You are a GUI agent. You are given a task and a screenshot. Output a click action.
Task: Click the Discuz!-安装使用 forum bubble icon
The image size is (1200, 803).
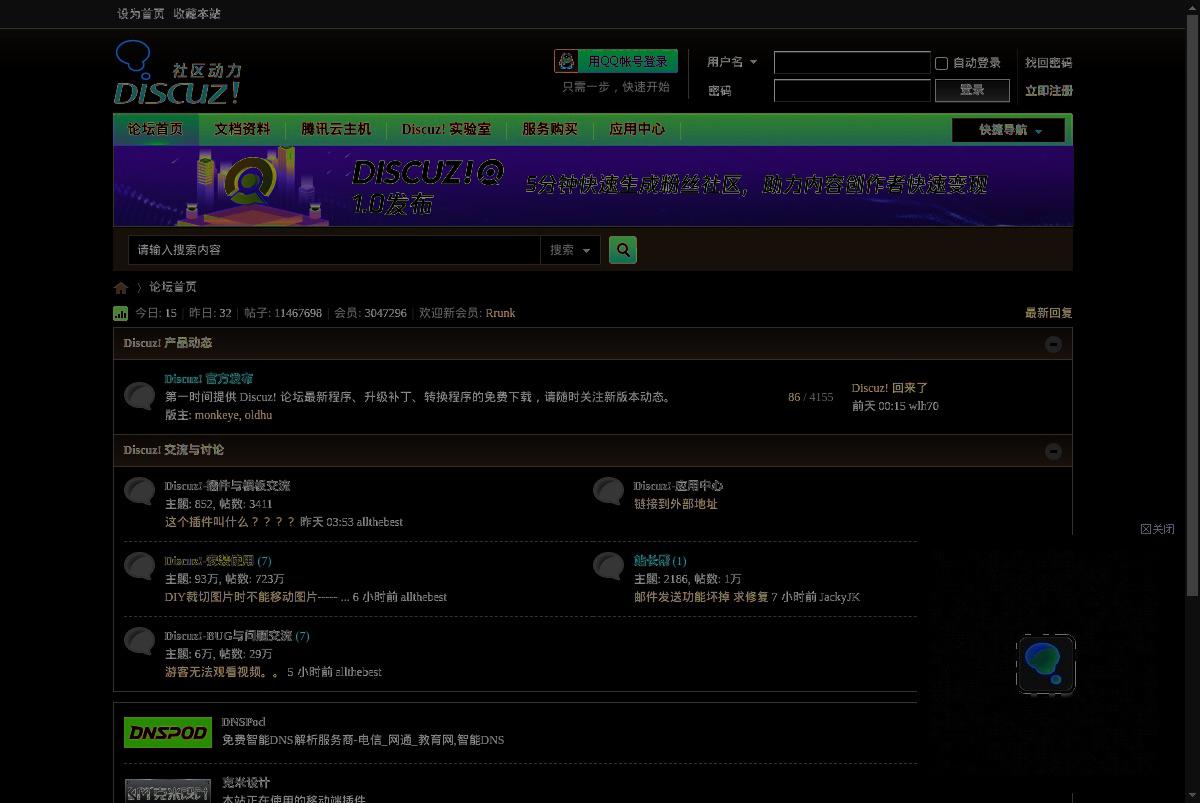[x=140, y=566]
